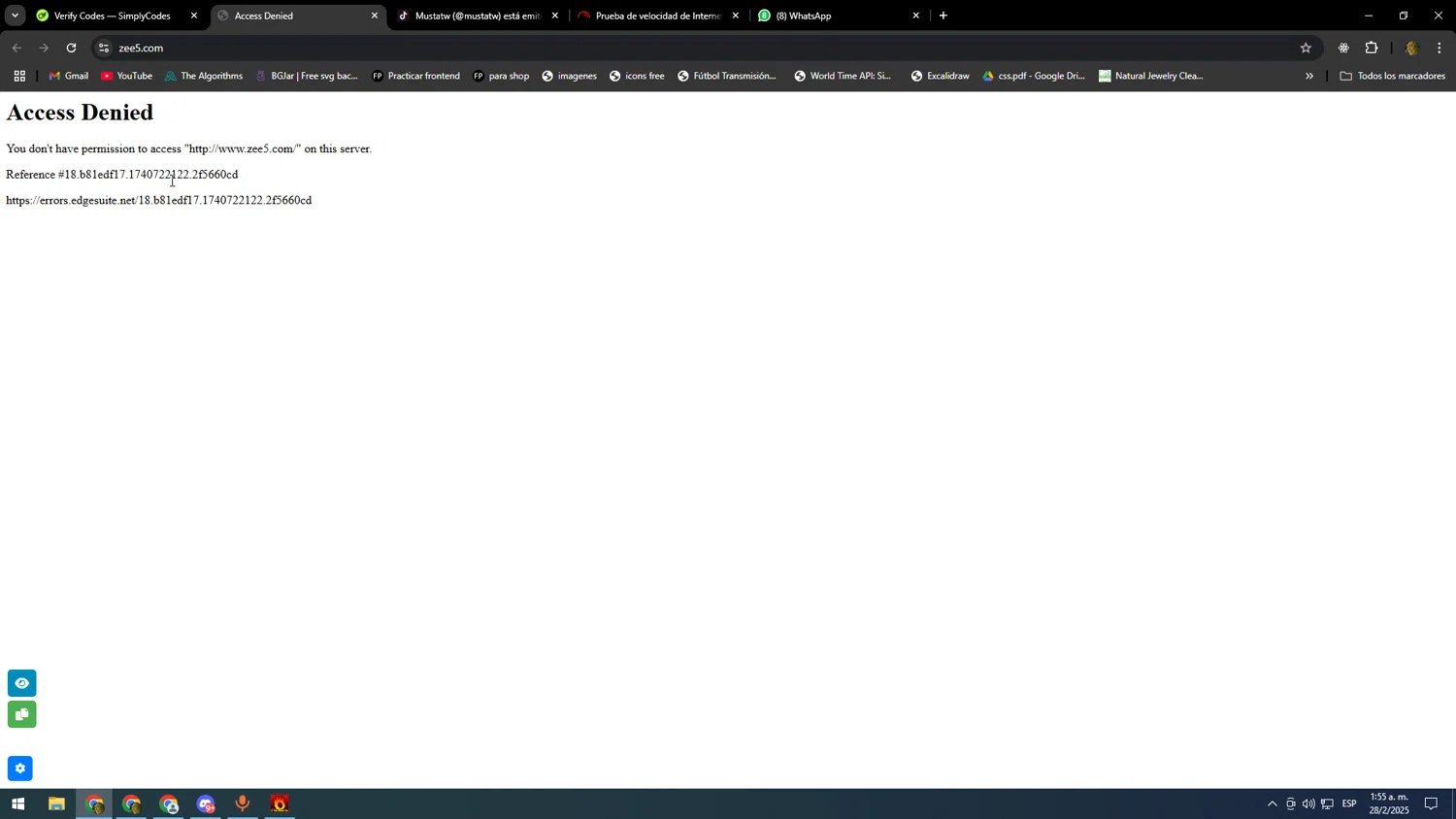
Task: Open Natural Jewelry Clea bookmark
Action: [1151, 76]
